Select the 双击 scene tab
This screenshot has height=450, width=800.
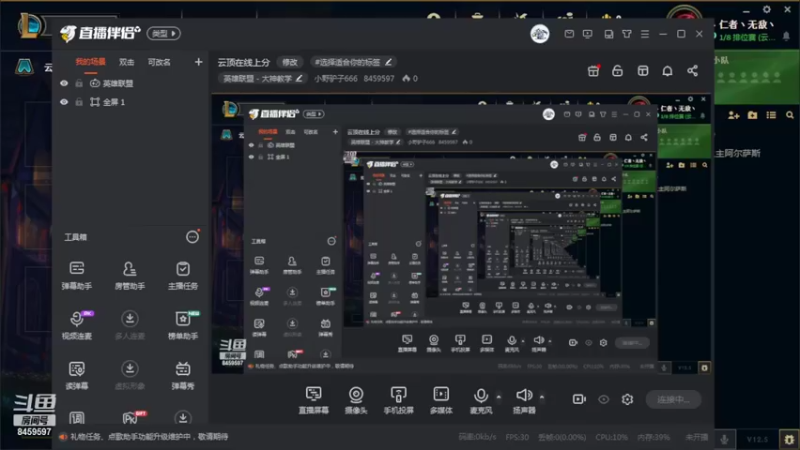127,62
